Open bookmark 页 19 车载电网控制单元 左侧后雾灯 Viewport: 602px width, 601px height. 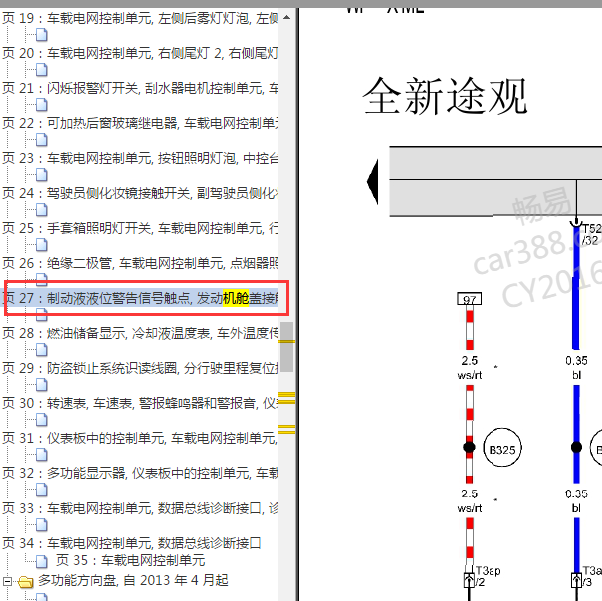coord(140,18)
